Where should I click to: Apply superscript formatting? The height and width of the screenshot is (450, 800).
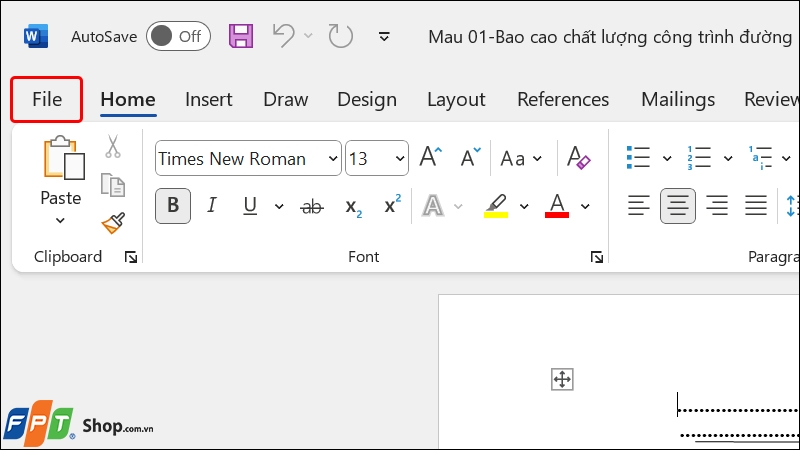point(392,205)
